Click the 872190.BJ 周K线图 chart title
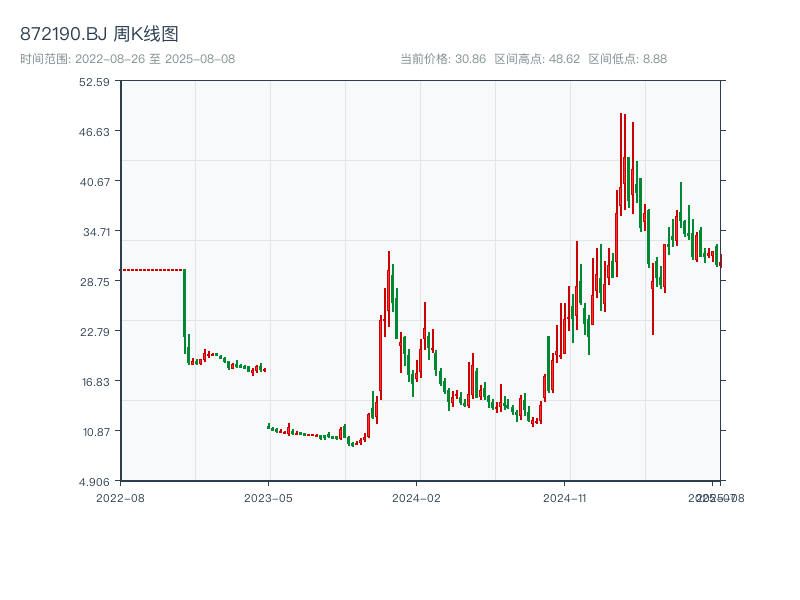 pyautogui.click(x=99, y=34)
